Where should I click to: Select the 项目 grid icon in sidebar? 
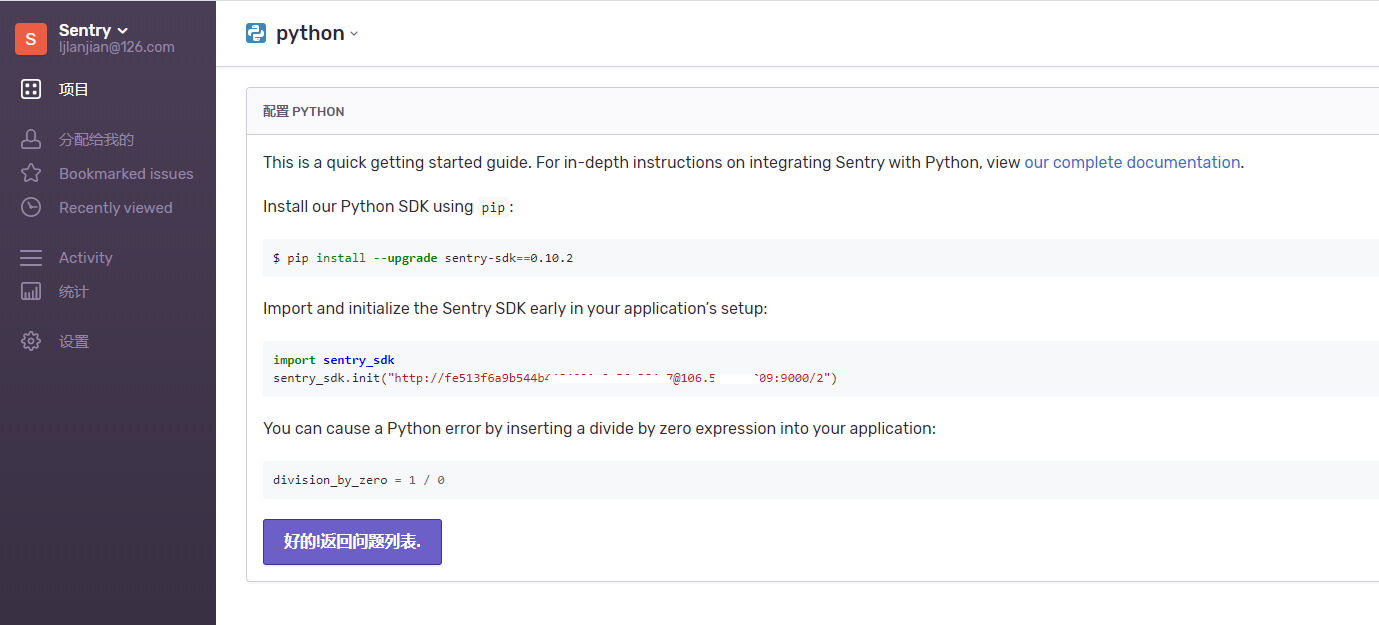(x=30, y=89)
